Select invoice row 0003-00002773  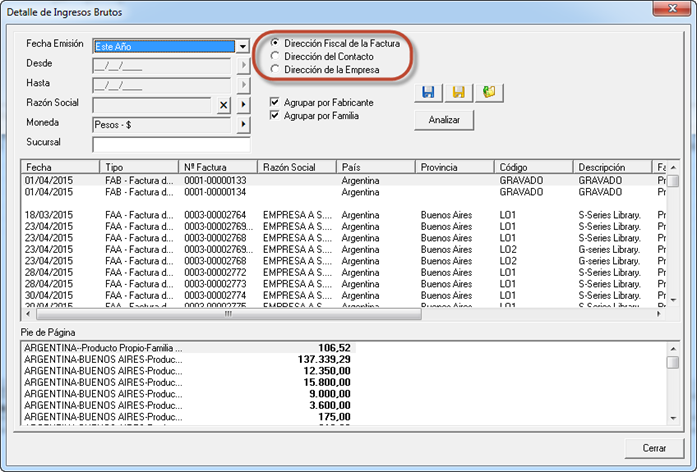coord(344,284)
